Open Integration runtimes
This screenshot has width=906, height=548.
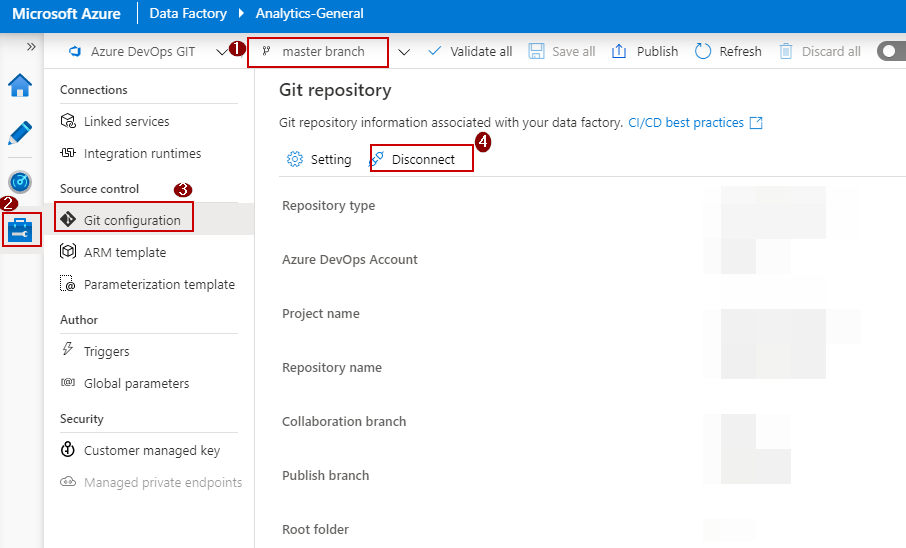[x=143, y=153]
